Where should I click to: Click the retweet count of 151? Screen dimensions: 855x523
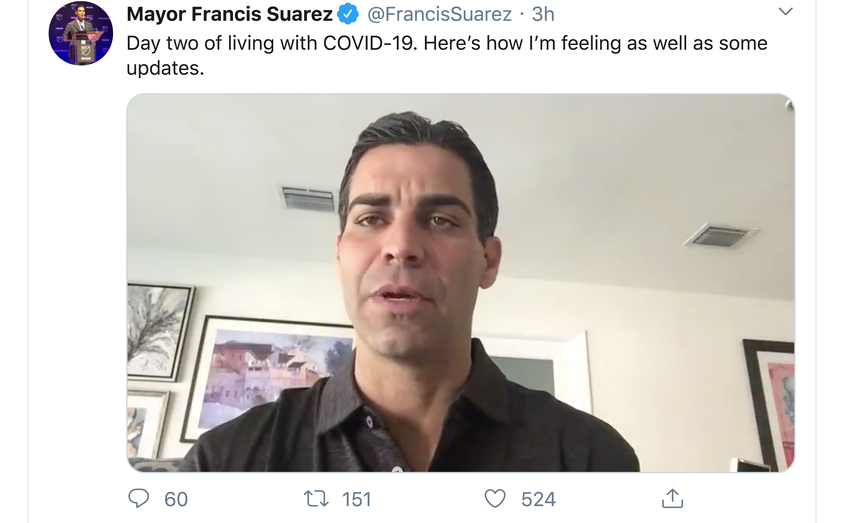tap(356, 499)
